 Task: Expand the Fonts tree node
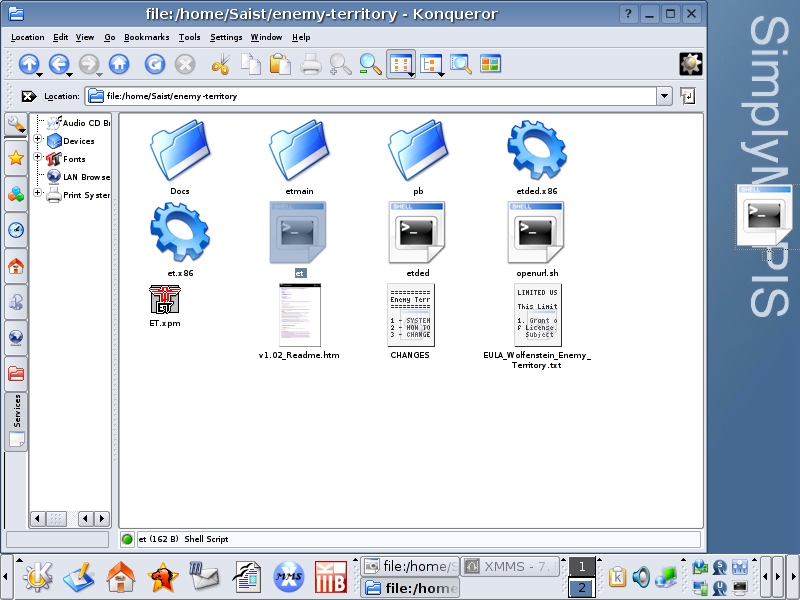38,158
